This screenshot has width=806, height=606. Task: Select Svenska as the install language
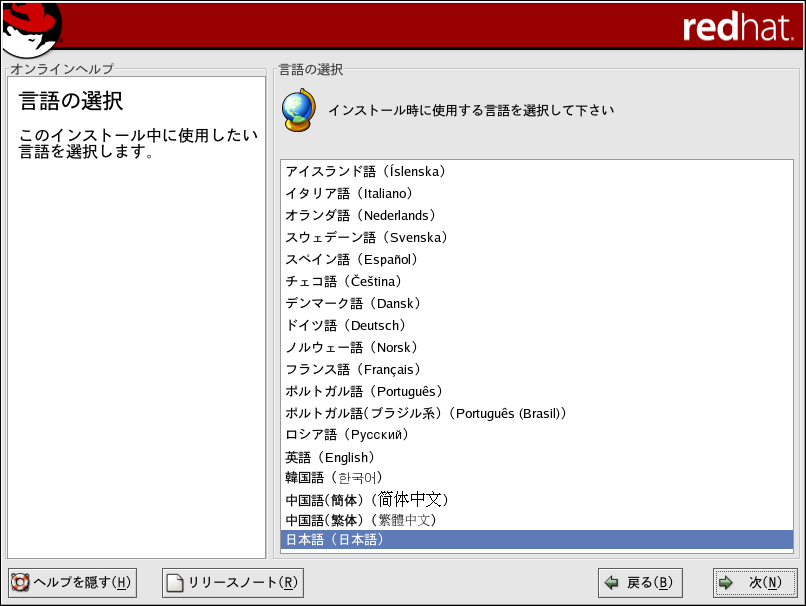367,237
